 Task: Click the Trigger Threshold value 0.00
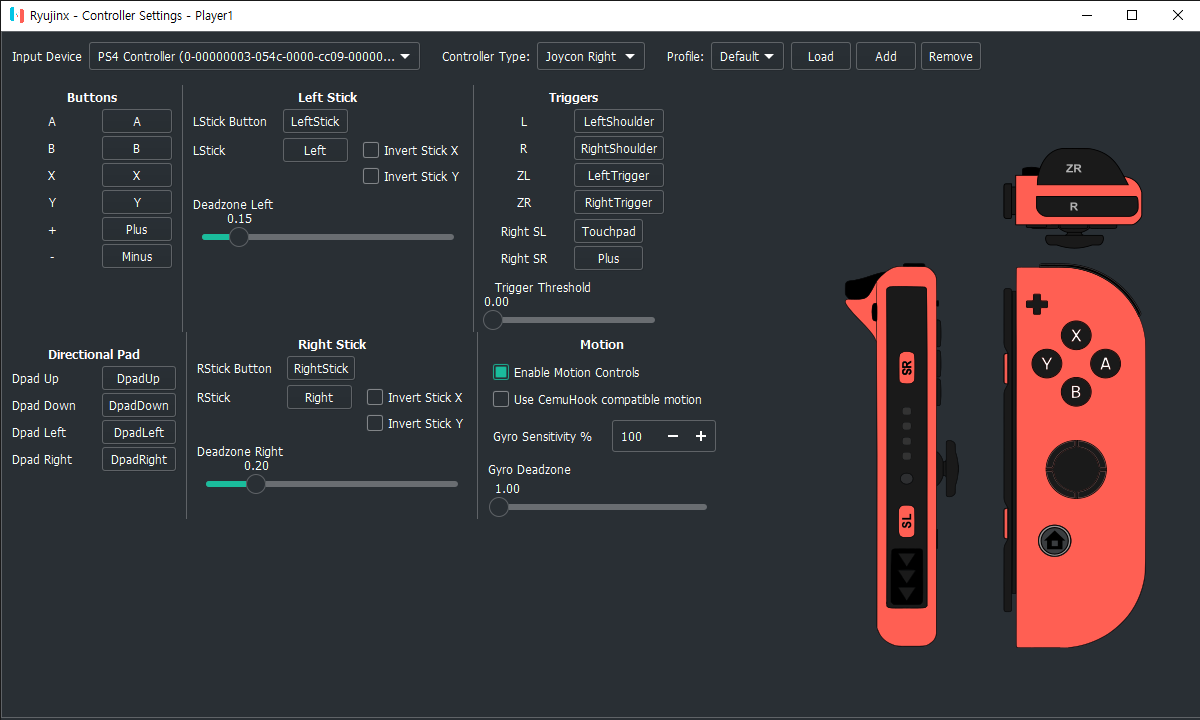click(496, 301)
